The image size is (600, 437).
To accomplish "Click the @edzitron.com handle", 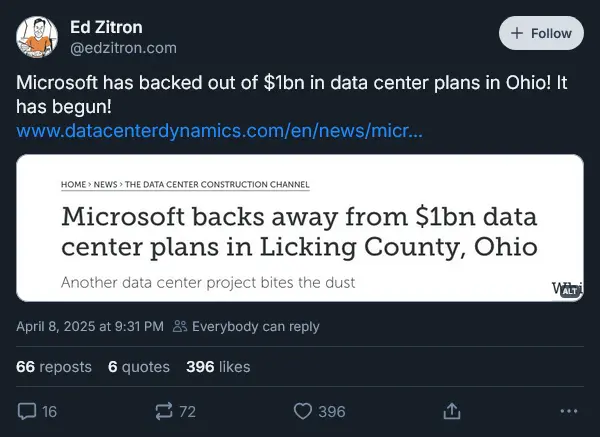I will point(122,47).
